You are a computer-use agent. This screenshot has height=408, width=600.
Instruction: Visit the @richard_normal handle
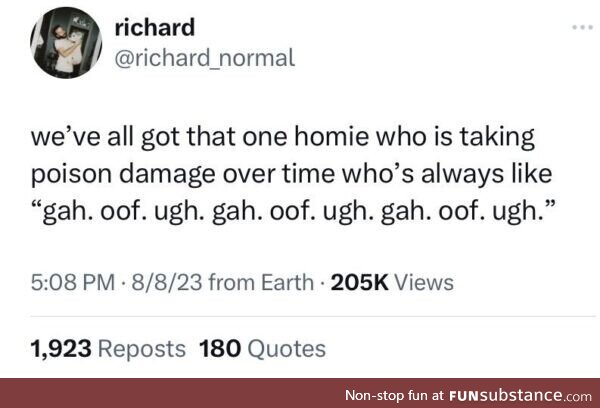(205, 57)
